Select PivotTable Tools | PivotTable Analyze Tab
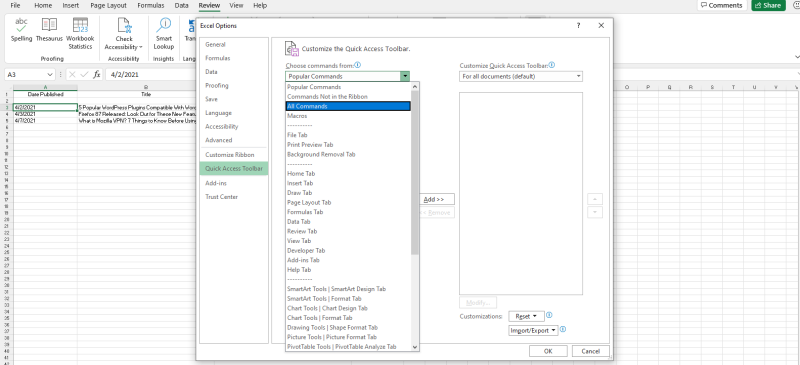 [x=348, y=347]
